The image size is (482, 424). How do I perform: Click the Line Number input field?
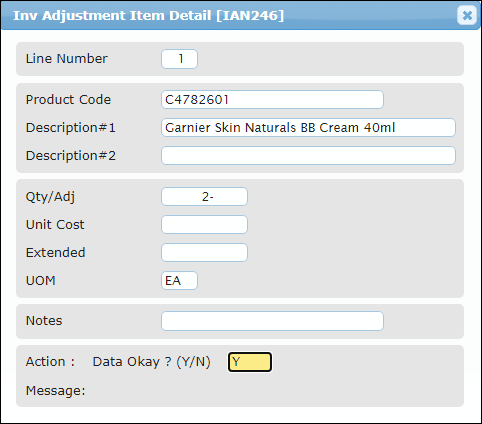[x=179, y=59]
